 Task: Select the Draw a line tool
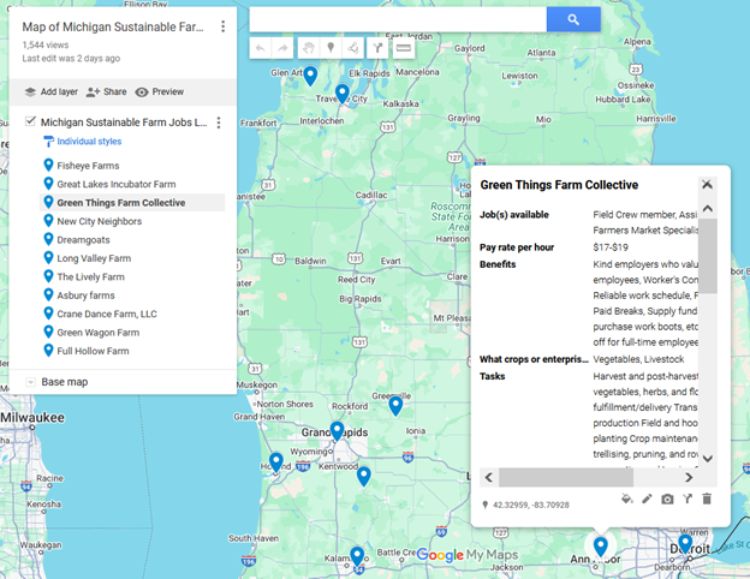[353, 48]
